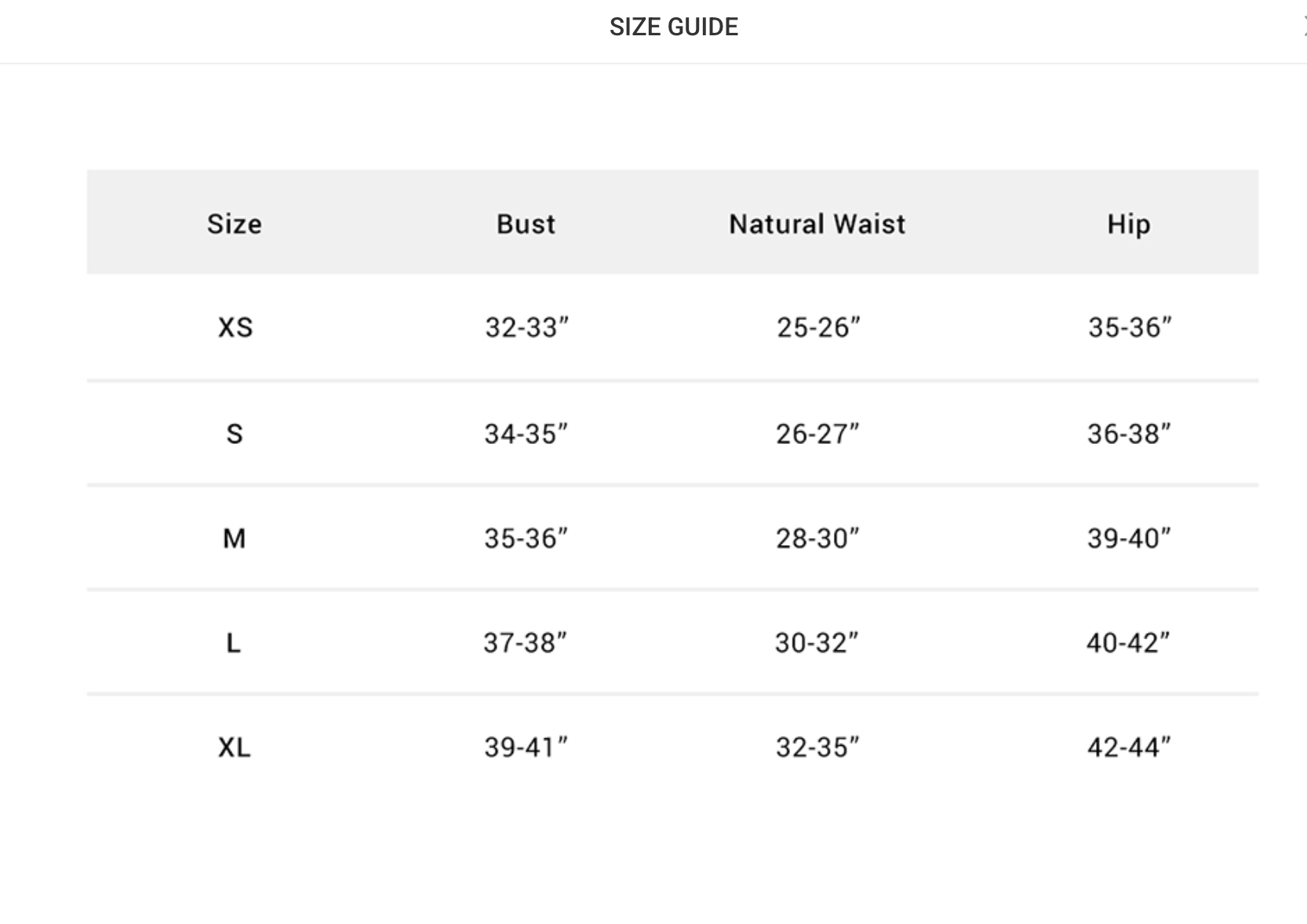Screen dimensions: 1307x924
Task: Select the S natural waist value 26-27"
Action: (817, 434)
